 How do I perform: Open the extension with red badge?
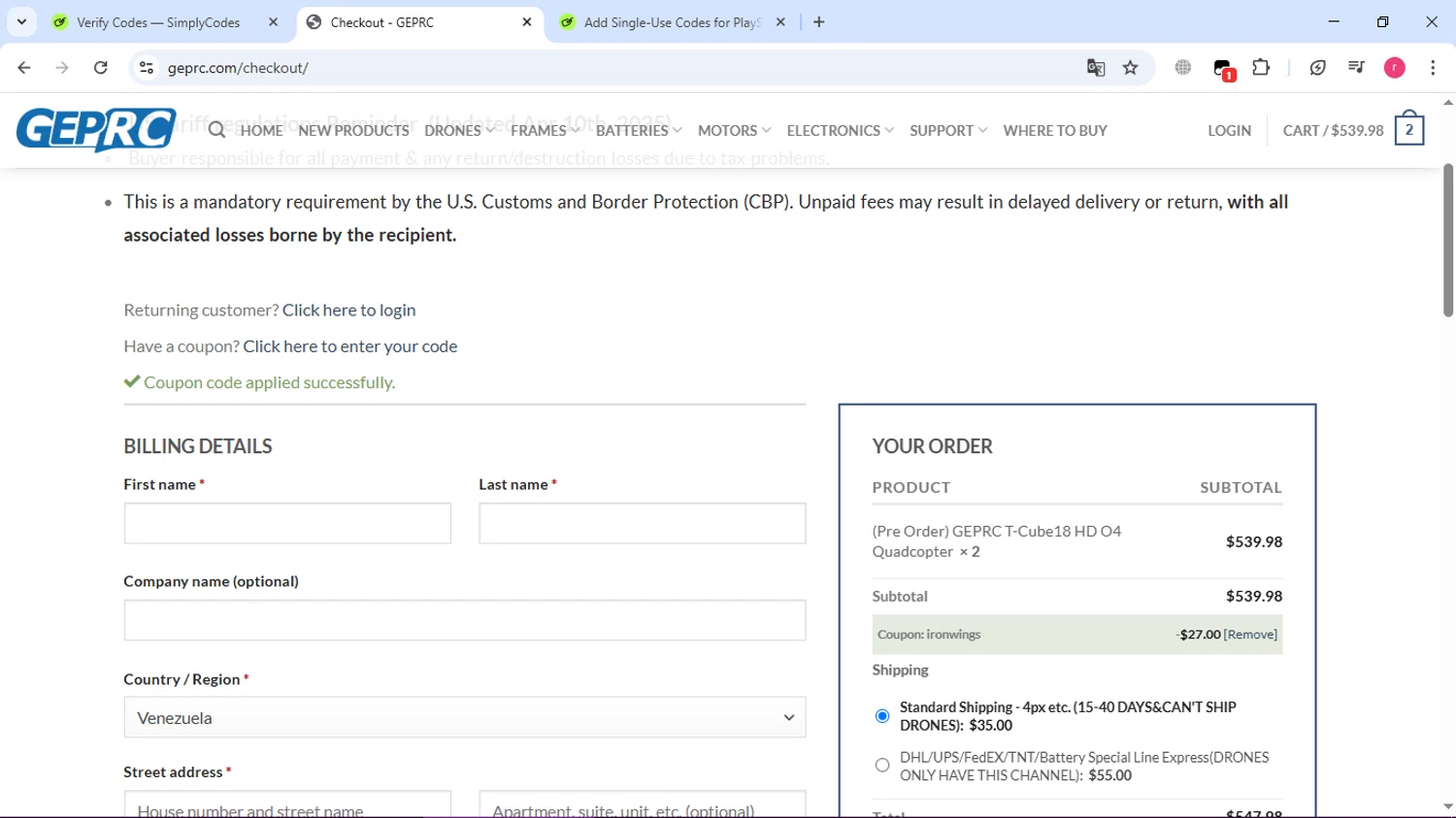pos(1223,69)
